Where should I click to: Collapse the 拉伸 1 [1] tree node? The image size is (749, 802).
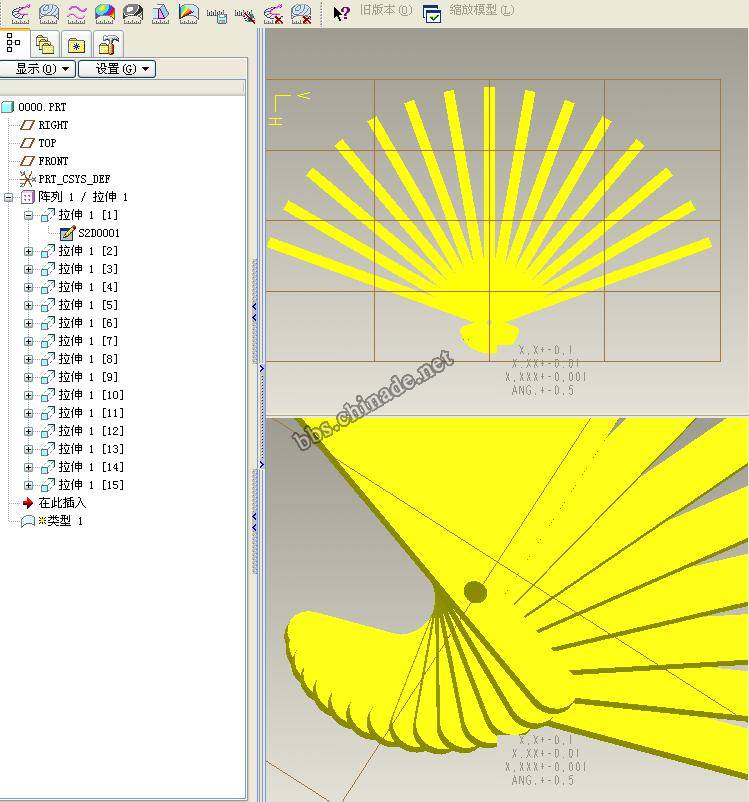[x=29, y=215]
